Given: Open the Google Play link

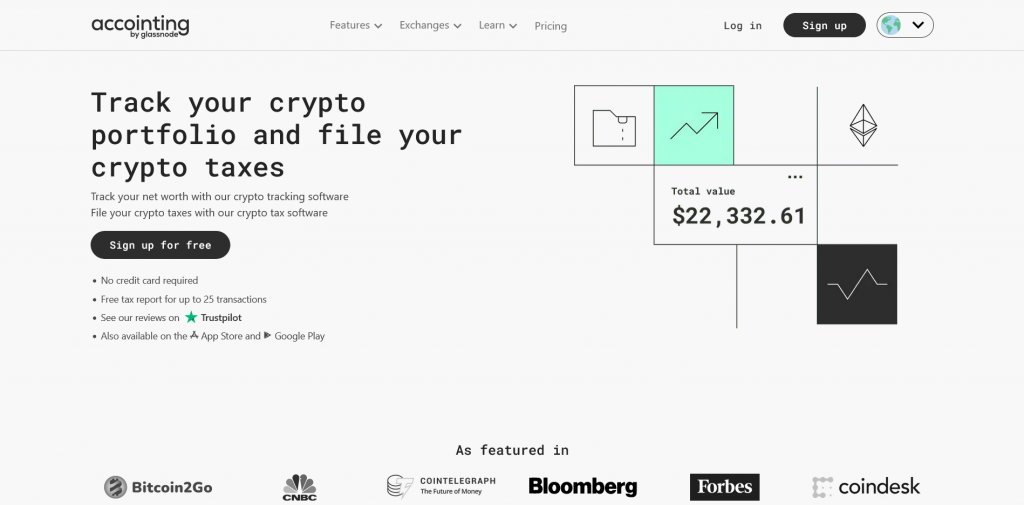Looking at the screenshot, I should coord(294,336).
